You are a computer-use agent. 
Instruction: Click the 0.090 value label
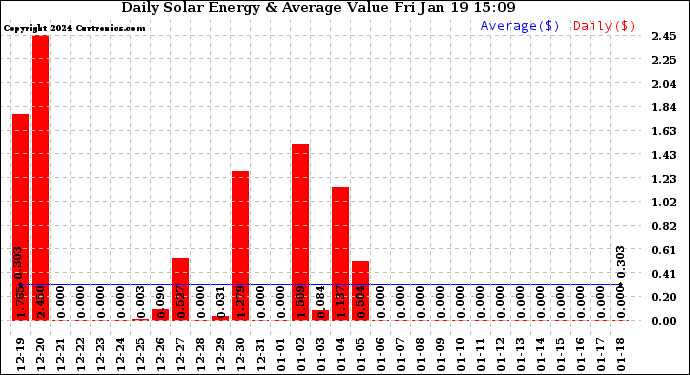160,302
